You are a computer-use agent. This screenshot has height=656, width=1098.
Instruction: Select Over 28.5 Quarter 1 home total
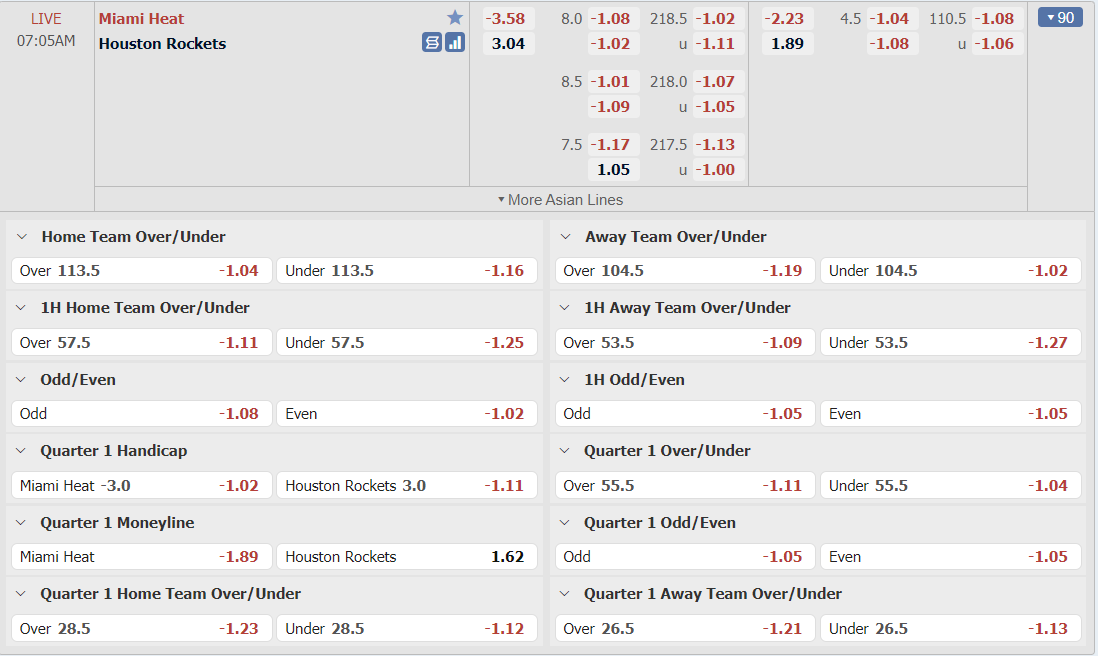point(141,629)
